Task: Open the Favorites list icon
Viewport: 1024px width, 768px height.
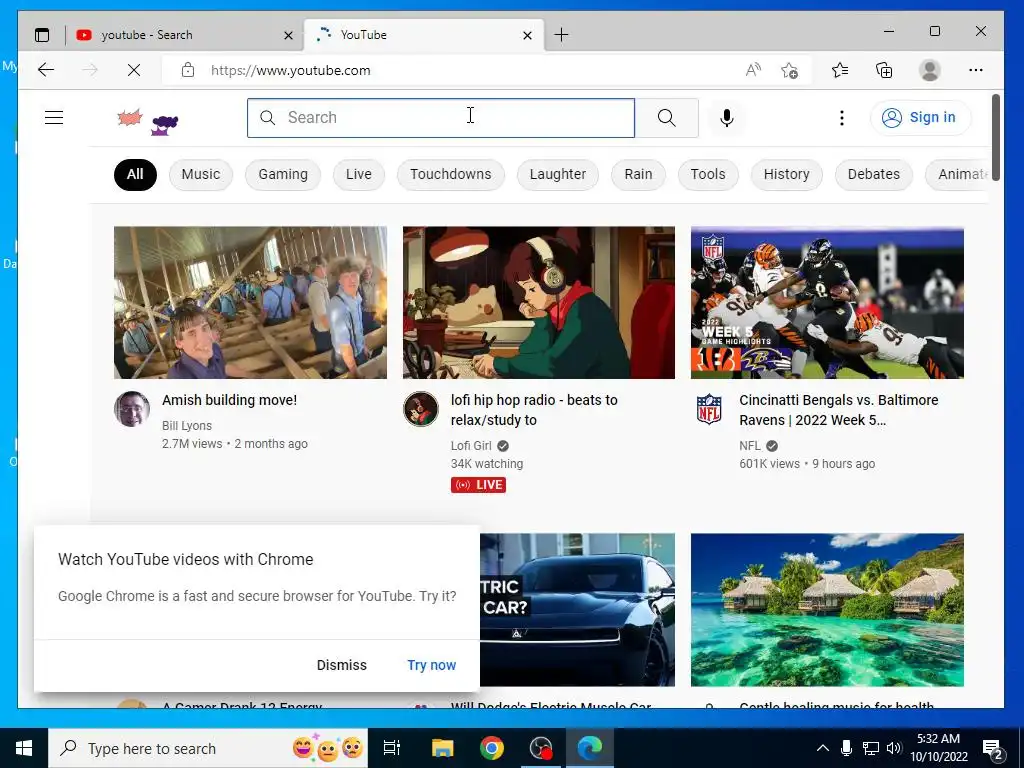Action: [840, 70]
